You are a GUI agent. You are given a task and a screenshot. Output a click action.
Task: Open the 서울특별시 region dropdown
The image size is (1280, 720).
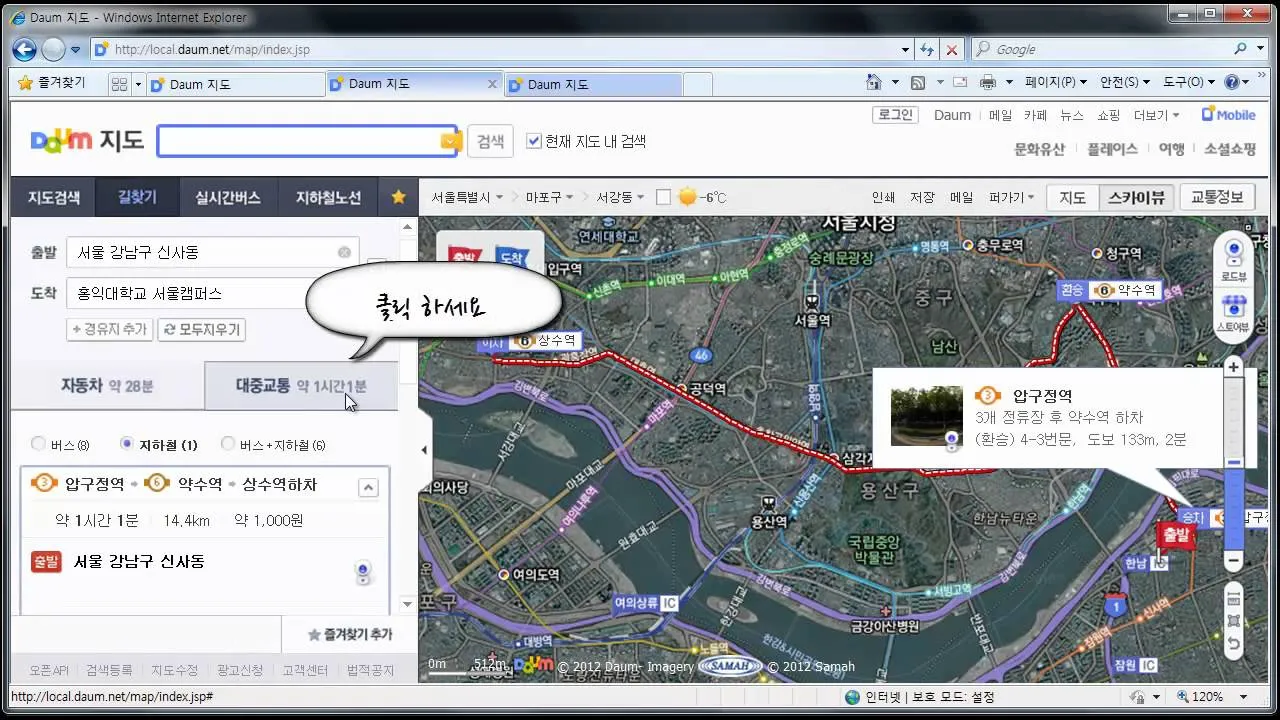click(467, 197)
